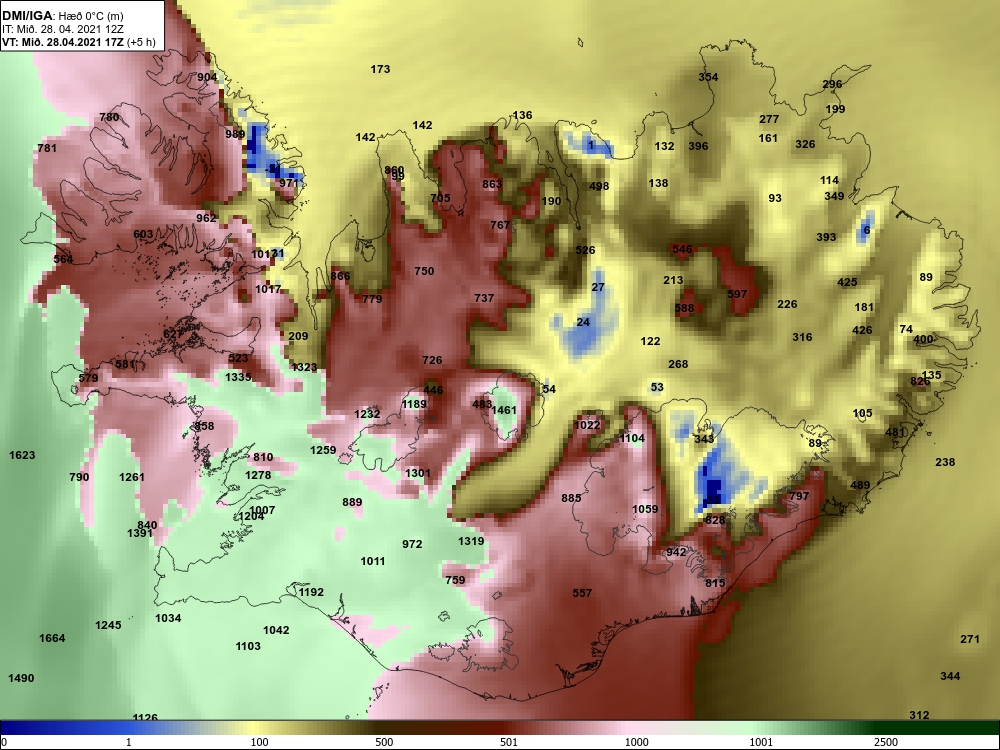Click the 500 mark on the colour scale
1000x750 pixels.
384,742
